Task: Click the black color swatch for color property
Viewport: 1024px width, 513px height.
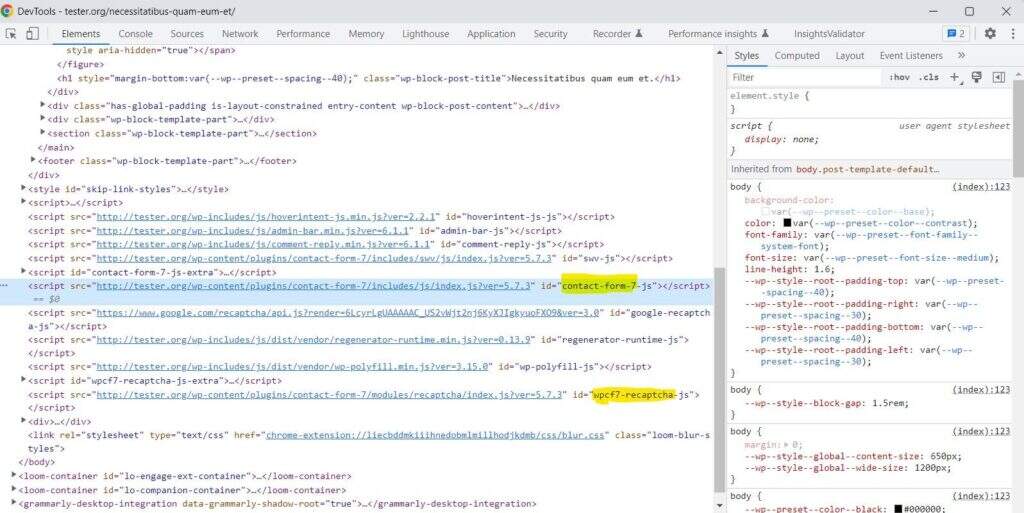Action: tap(789, 223)
